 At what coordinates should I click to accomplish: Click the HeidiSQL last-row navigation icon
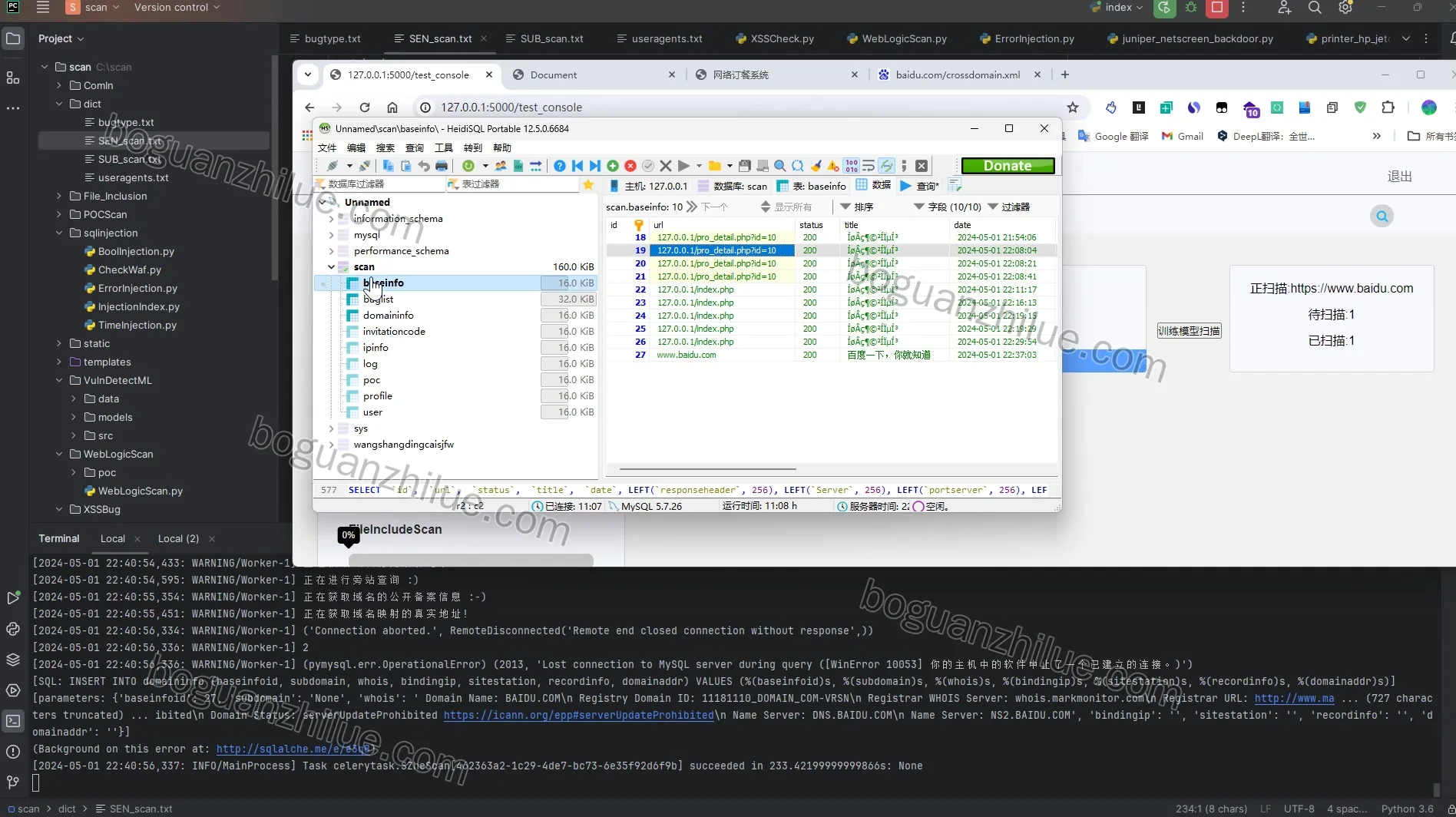point(594,166)
